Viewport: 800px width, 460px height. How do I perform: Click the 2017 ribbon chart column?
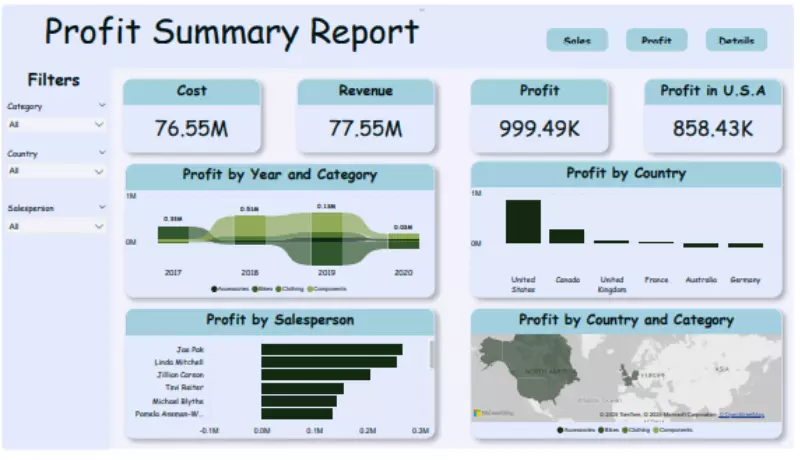click(x=173, y=235)
